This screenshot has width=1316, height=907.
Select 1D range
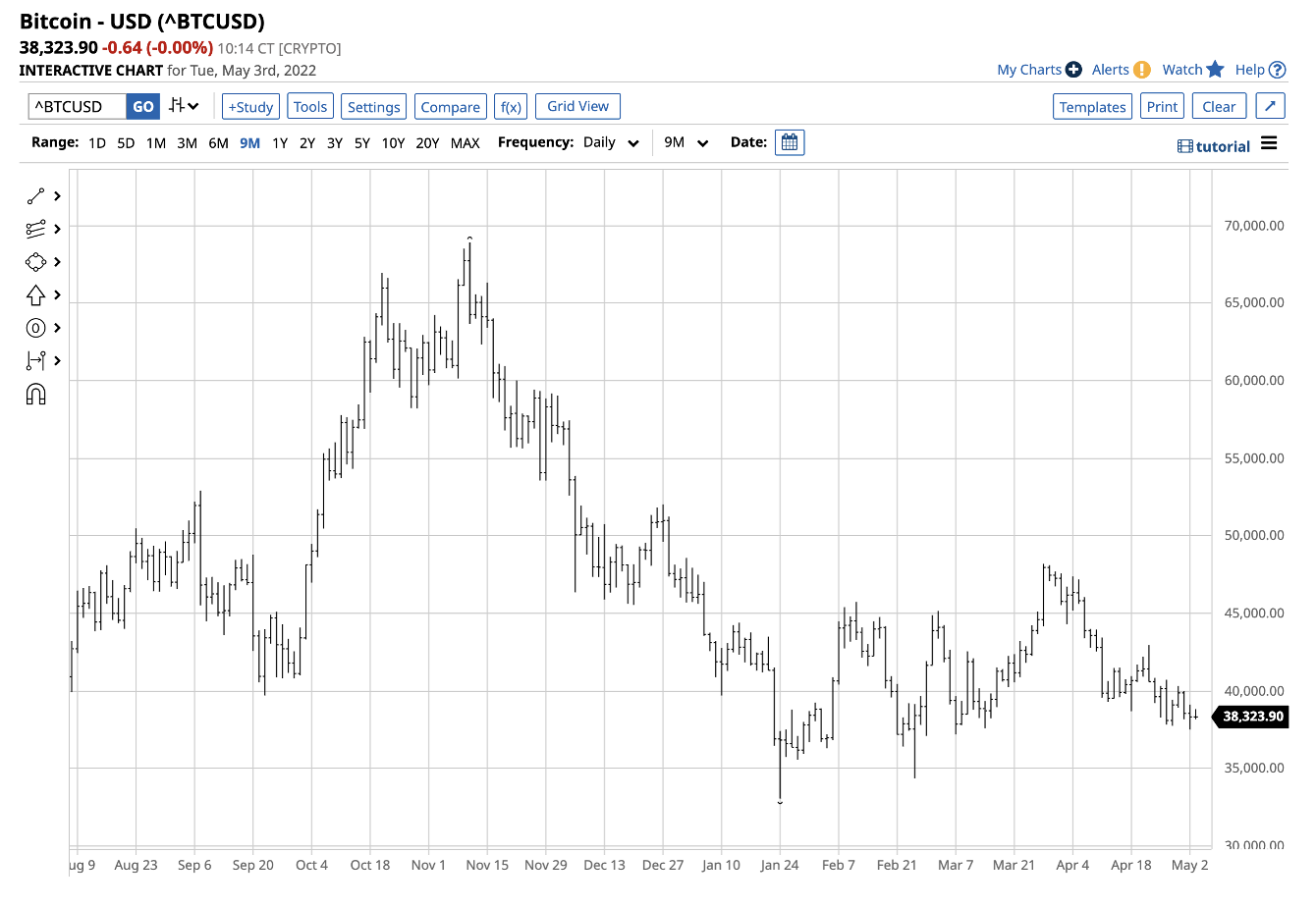click(x=96, y=143)
